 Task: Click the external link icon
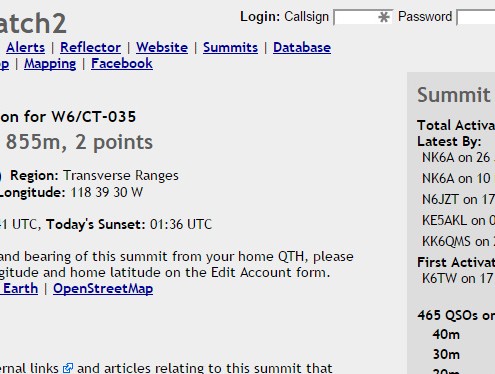pyautogui.click(x=68, y=368)
